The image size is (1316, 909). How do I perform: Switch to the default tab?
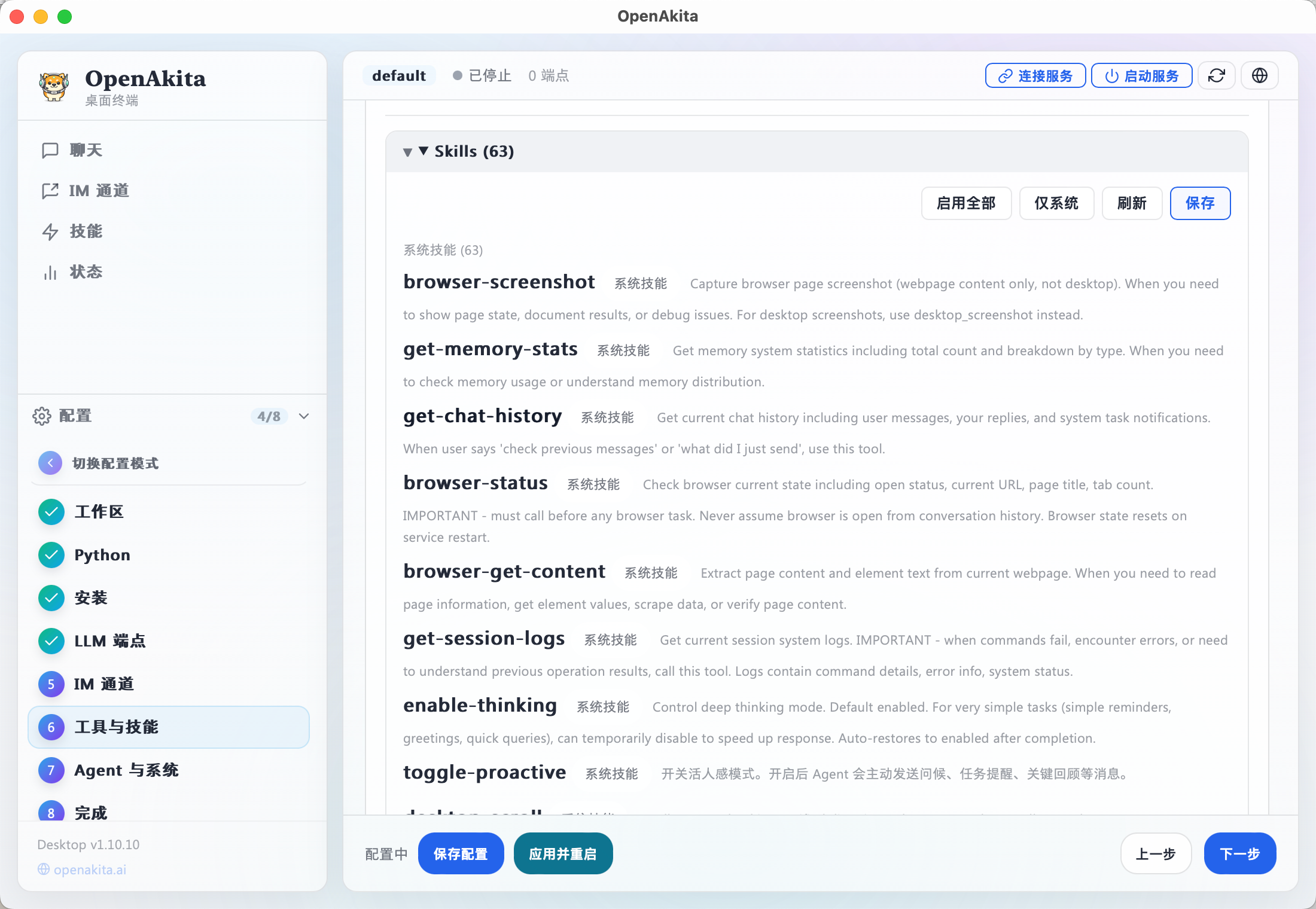coord(399,75)
